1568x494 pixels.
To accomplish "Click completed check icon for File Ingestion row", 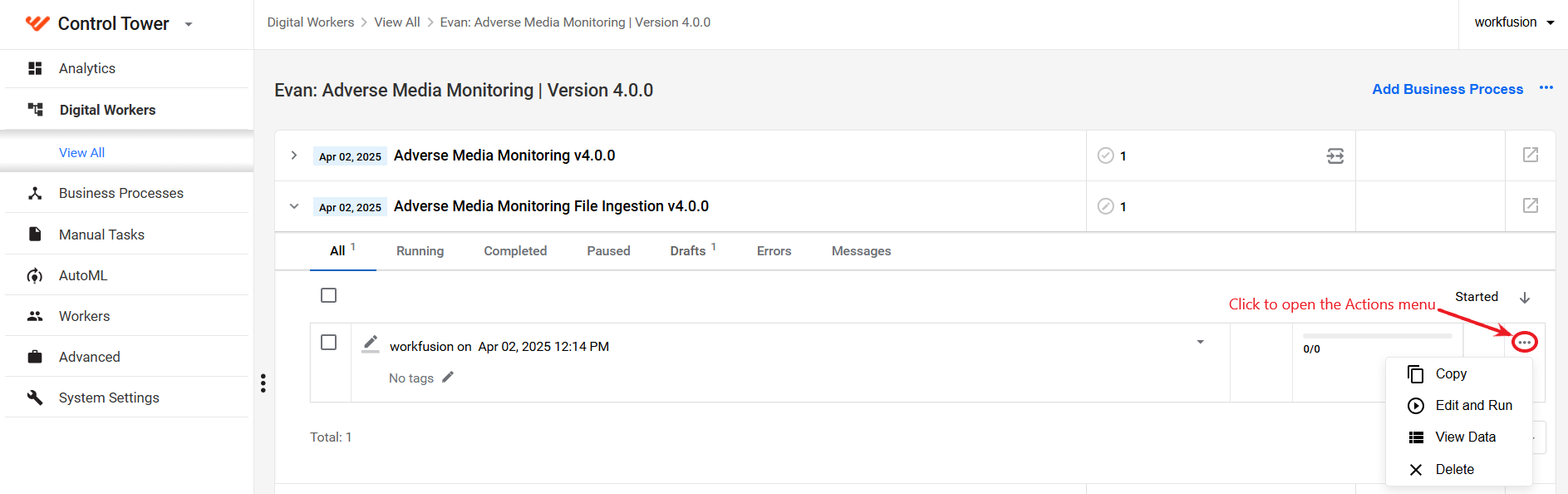I will point(1105,206).
